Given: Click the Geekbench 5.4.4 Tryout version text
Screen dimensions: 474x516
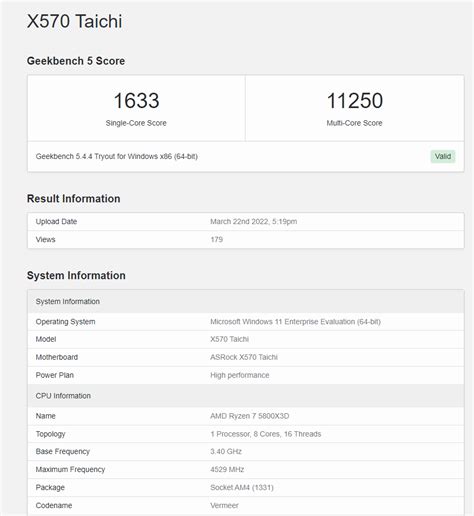Looking at the screenshot, I should (x=117, y=156).
